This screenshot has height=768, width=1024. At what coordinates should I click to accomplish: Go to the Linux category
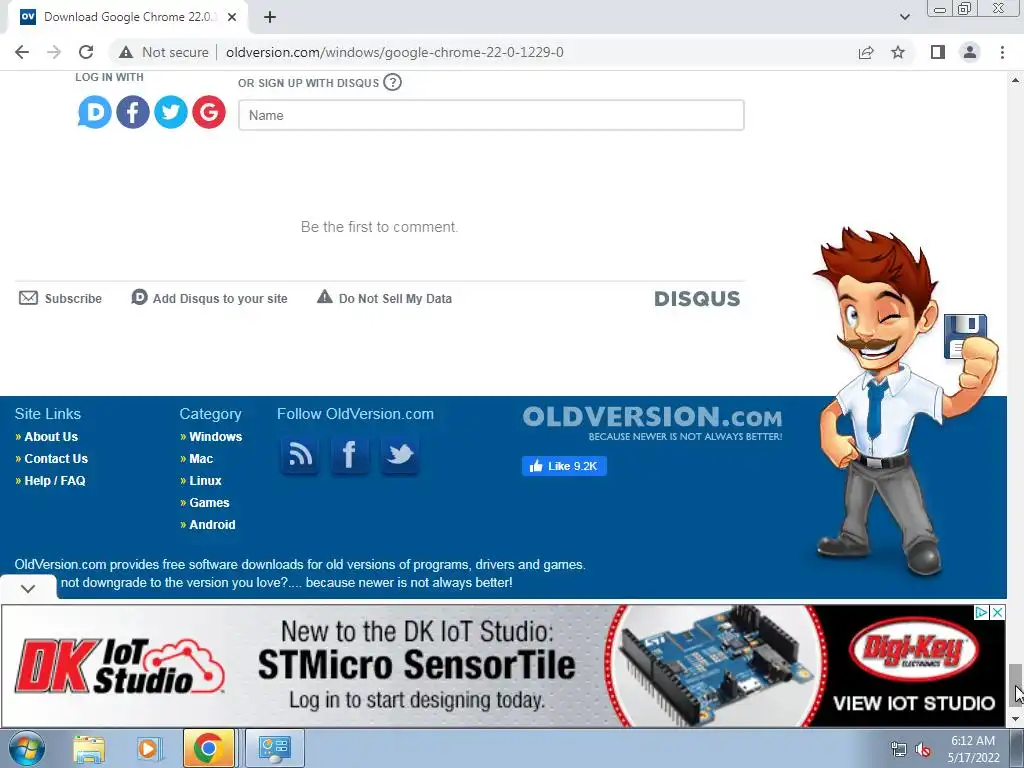click(x=205, y=481)
